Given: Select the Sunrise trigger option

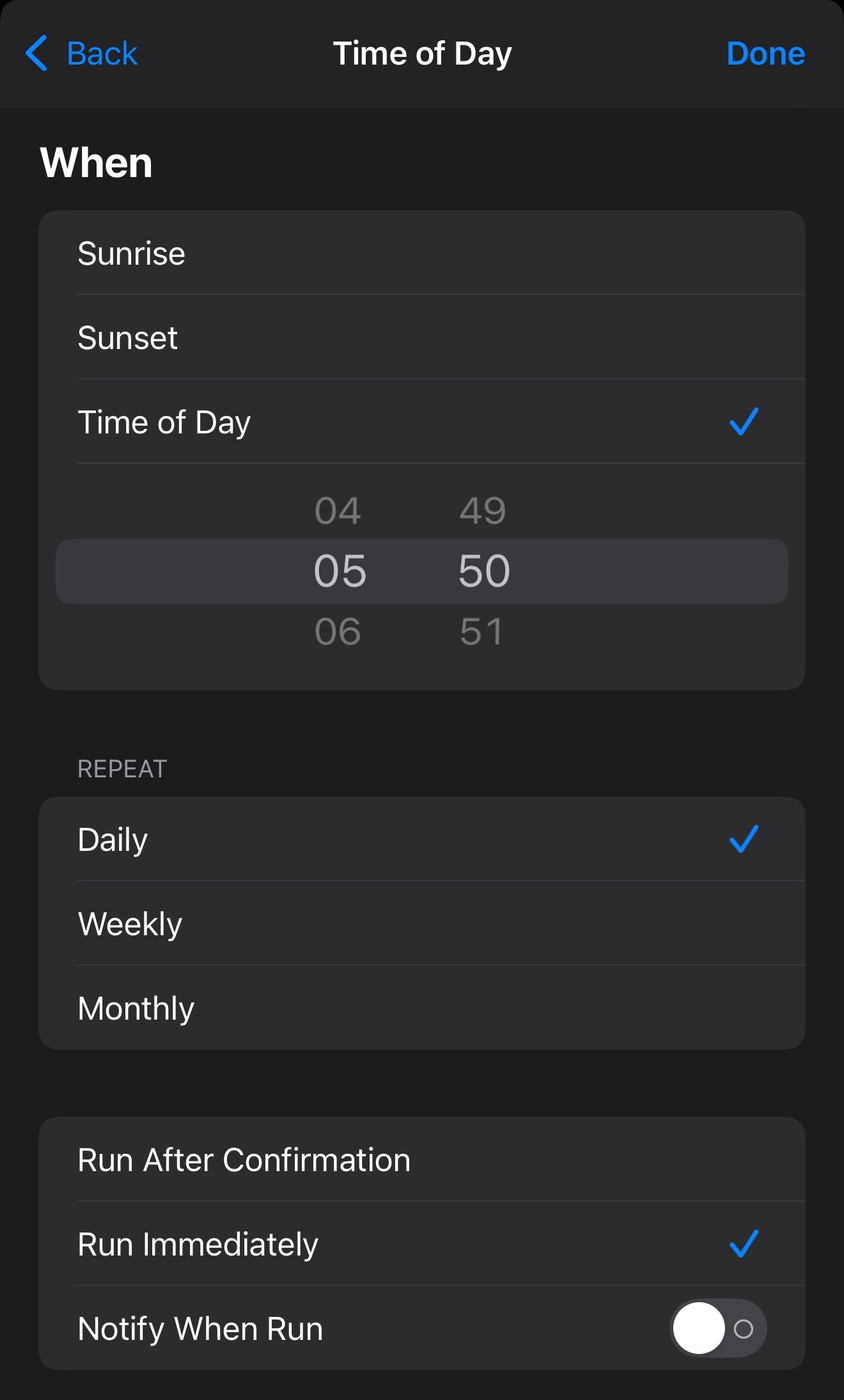Looking at the screenshot, I should coord(131,254).
